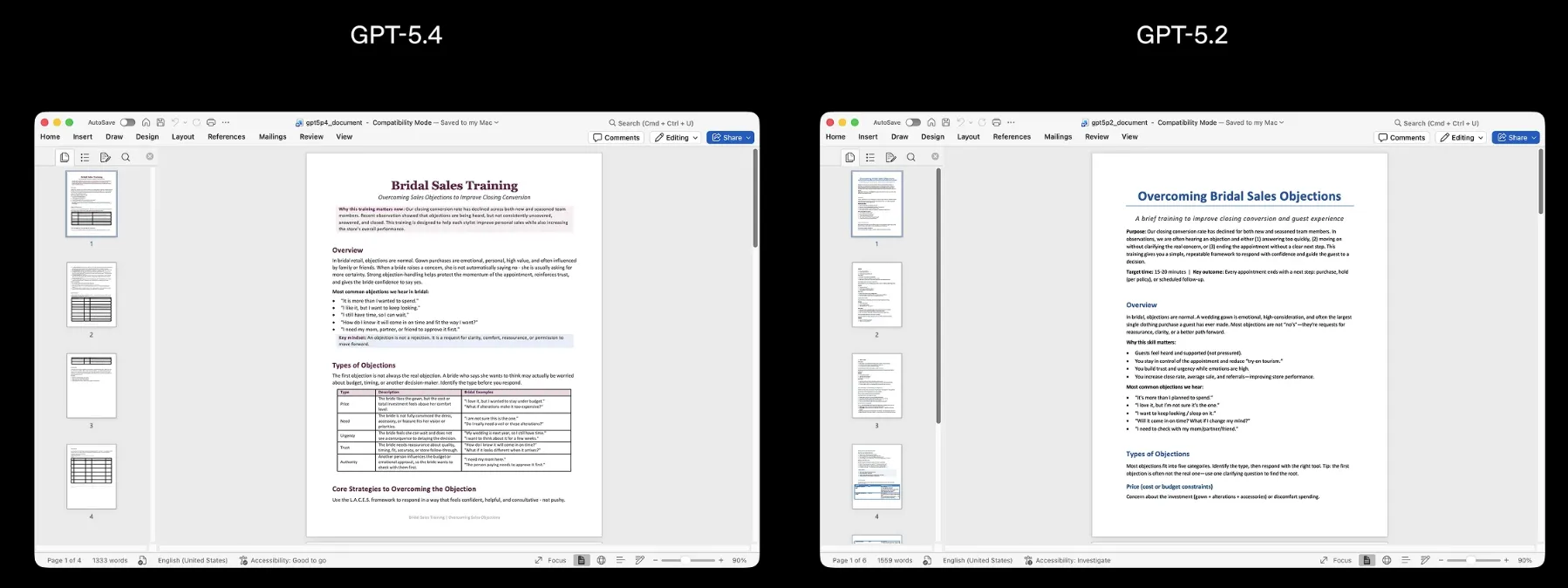Open headings list view in the gpt5p2 navigation pane
1568x588 pixels.
tap(870, 158)
